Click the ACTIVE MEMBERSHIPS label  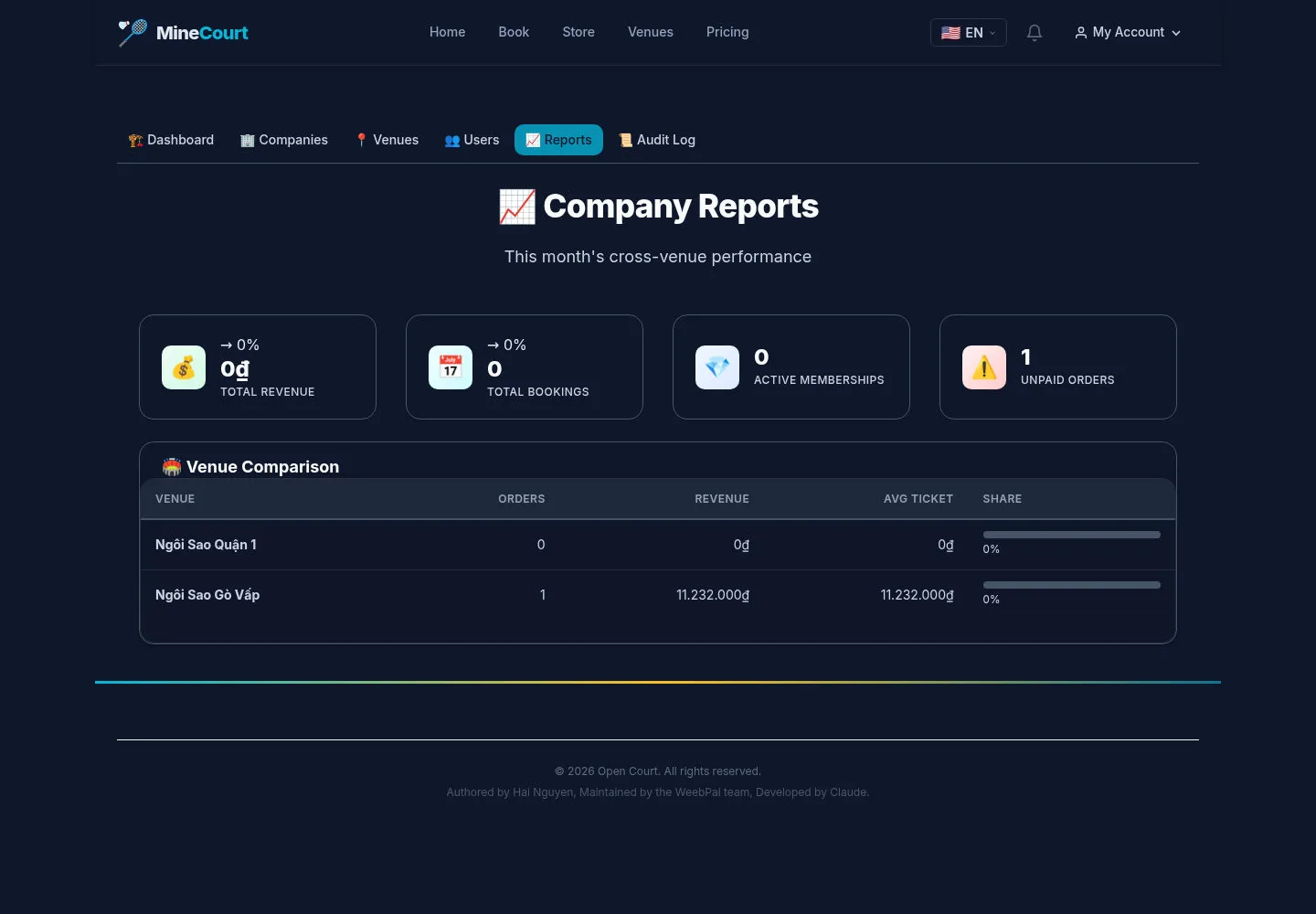(x=819, y=380)
